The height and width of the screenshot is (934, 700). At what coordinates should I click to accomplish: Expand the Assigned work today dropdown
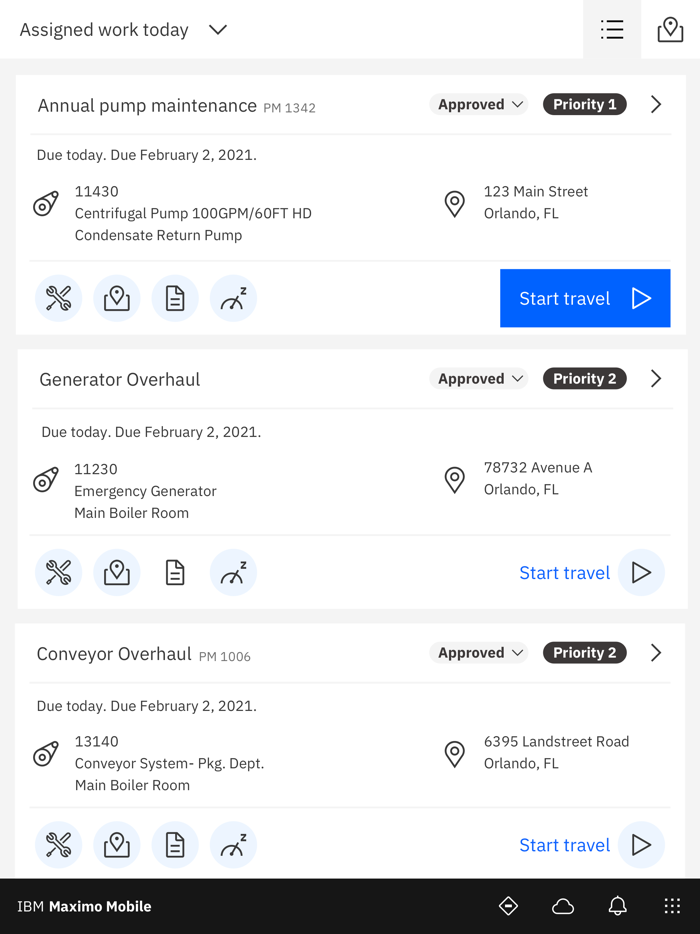pyautogui.click(x=218, y=30)
